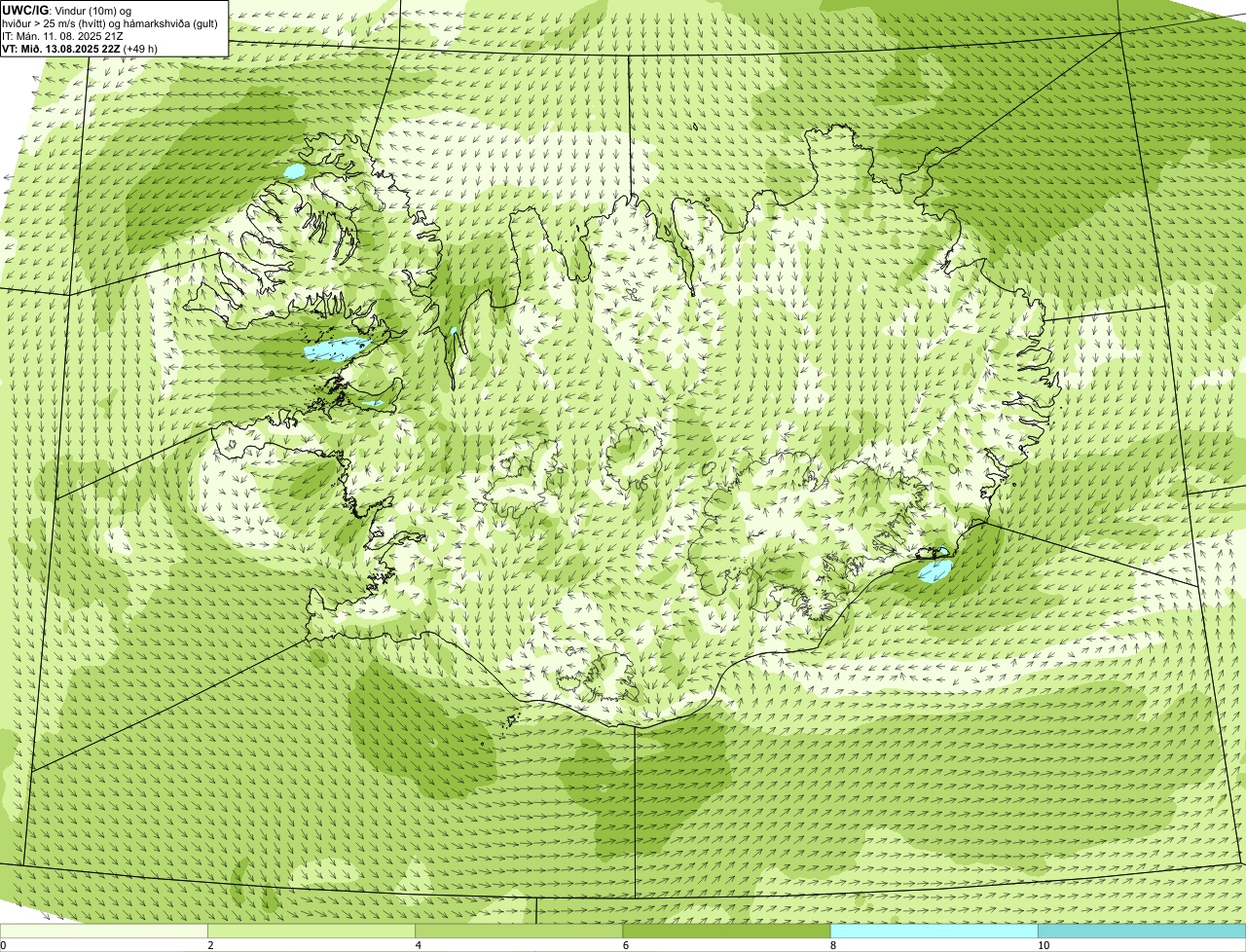Select the 6–8 m/s dark green scale segment
This screenshot has width=1246, height=952.
point(726,931)
